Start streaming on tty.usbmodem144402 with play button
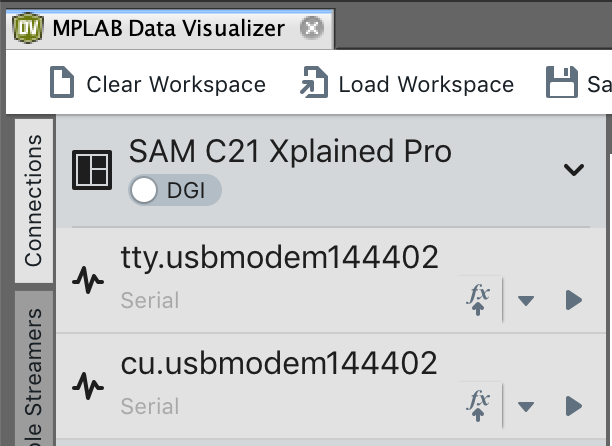 point(573,300)
